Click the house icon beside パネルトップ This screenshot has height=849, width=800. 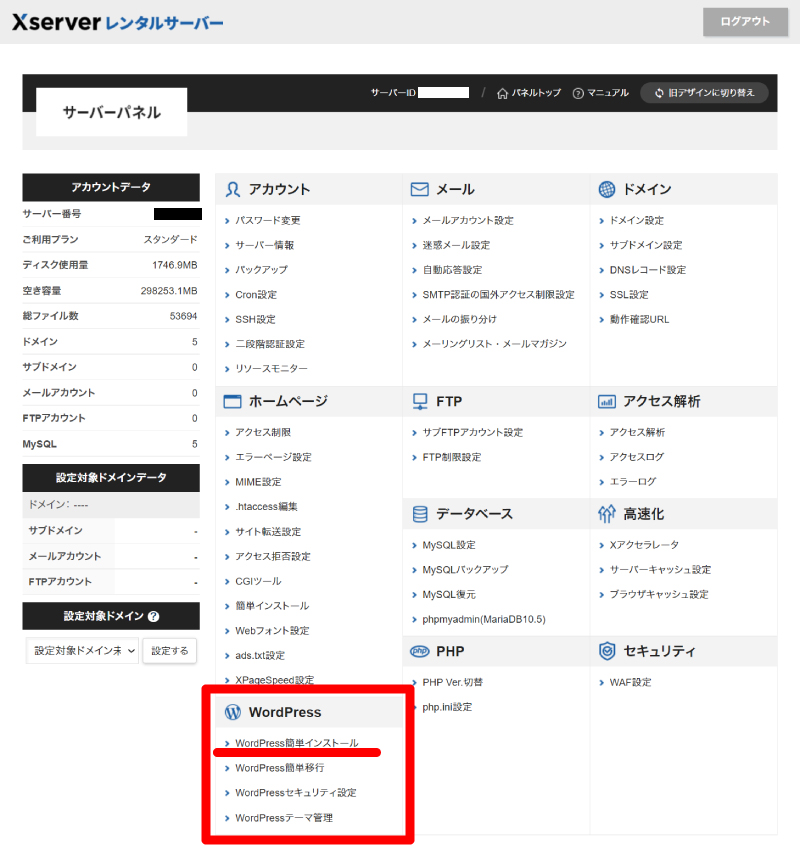click(x=502, y=94)
